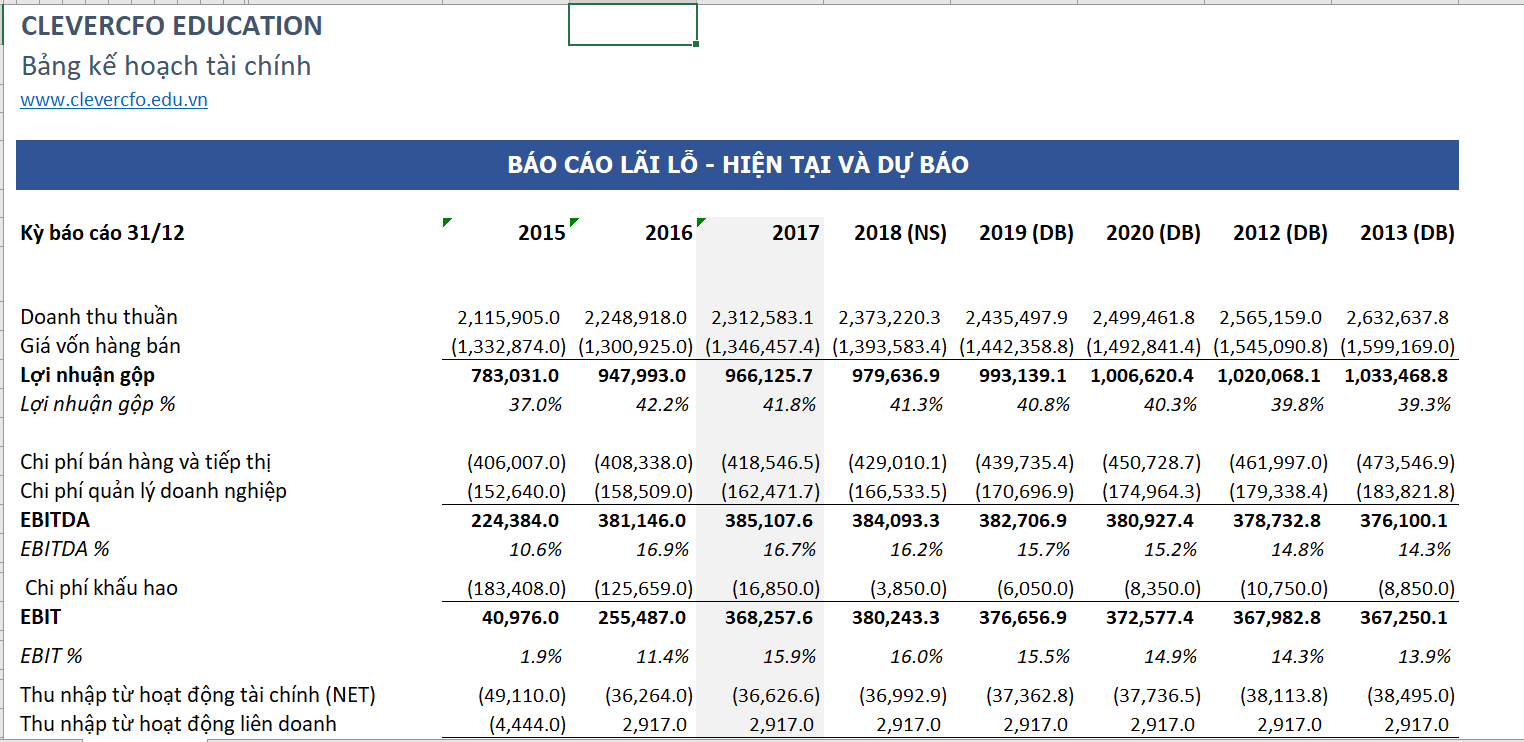Select 'Thu nhập từ hoạt động liên doanh' label
This screenshot has width=1524, height=742.
[x=178, y=724]
